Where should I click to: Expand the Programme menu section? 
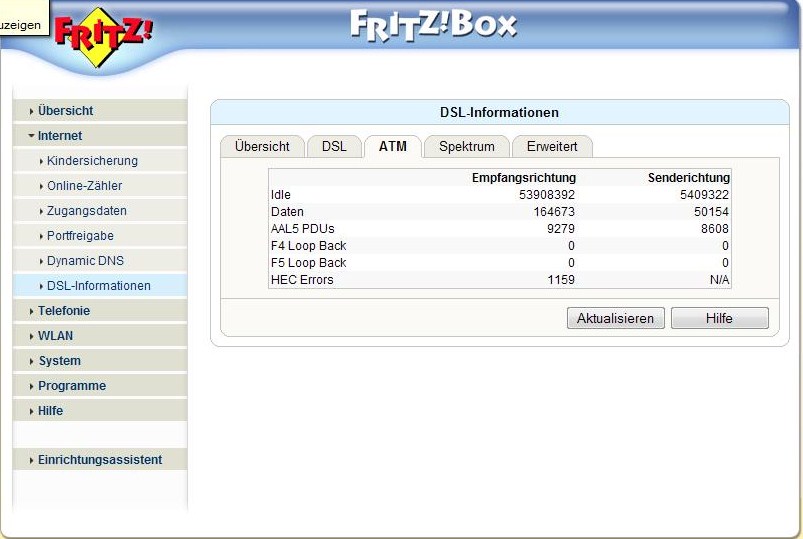[x=100, y=386]
